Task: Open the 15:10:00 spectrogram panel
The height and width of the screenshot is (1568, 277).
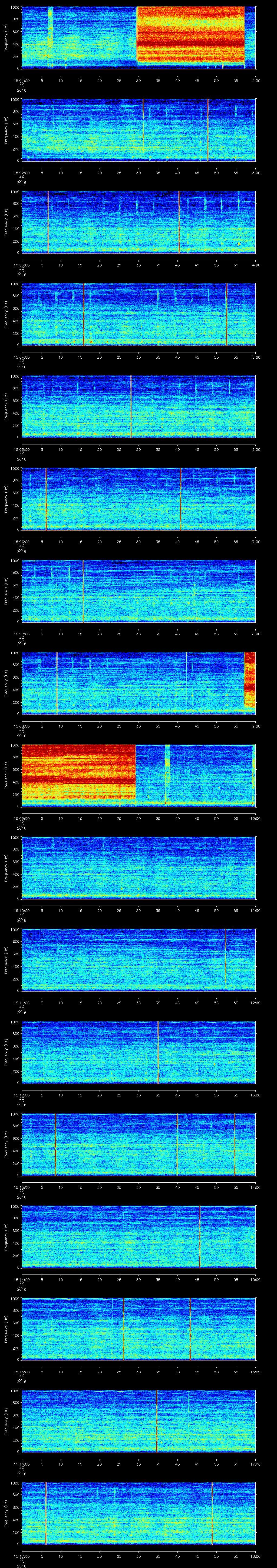Action: coord(139,868)
